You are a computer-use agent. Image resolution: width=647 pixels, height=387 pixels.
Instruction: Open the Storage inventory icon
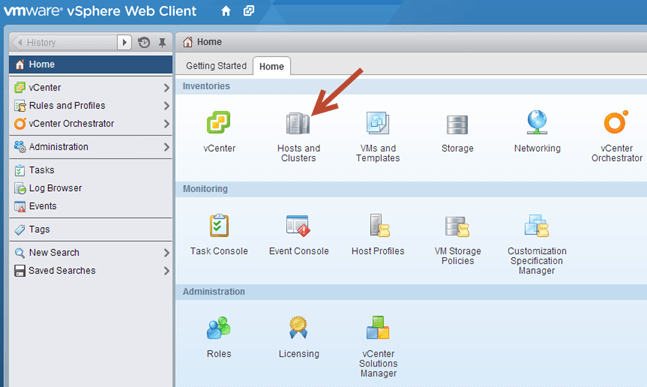tap(457, 125)
